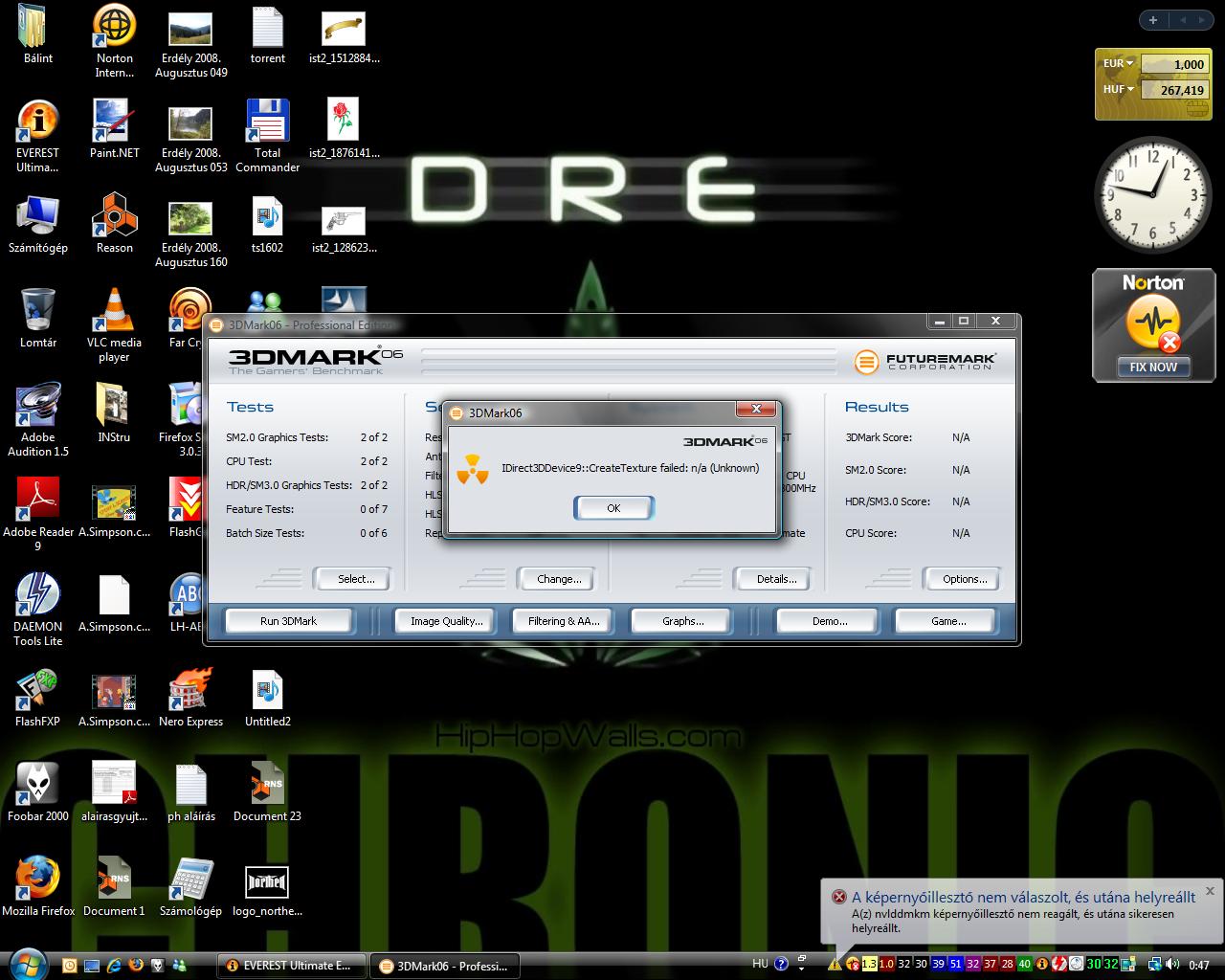Click the help question mark tray icon

tap(781, 964)
